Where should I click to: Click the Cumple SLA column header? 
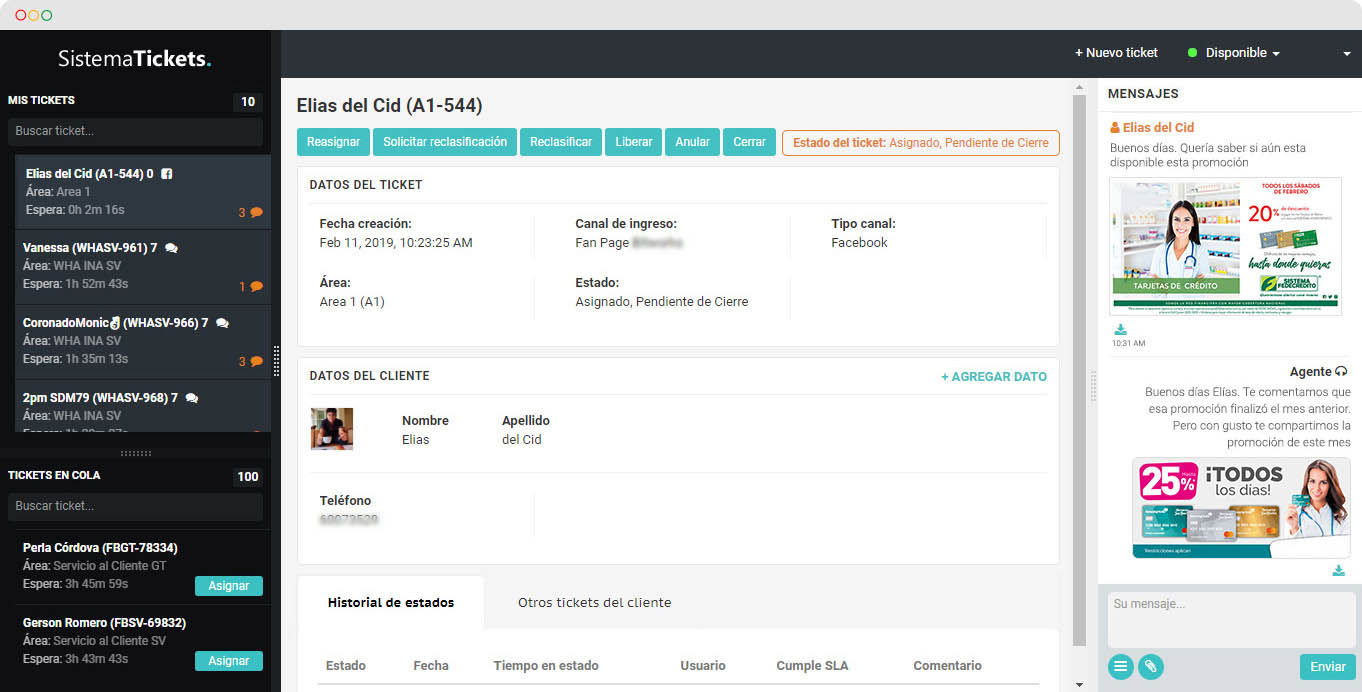click(x=812, y=666)
